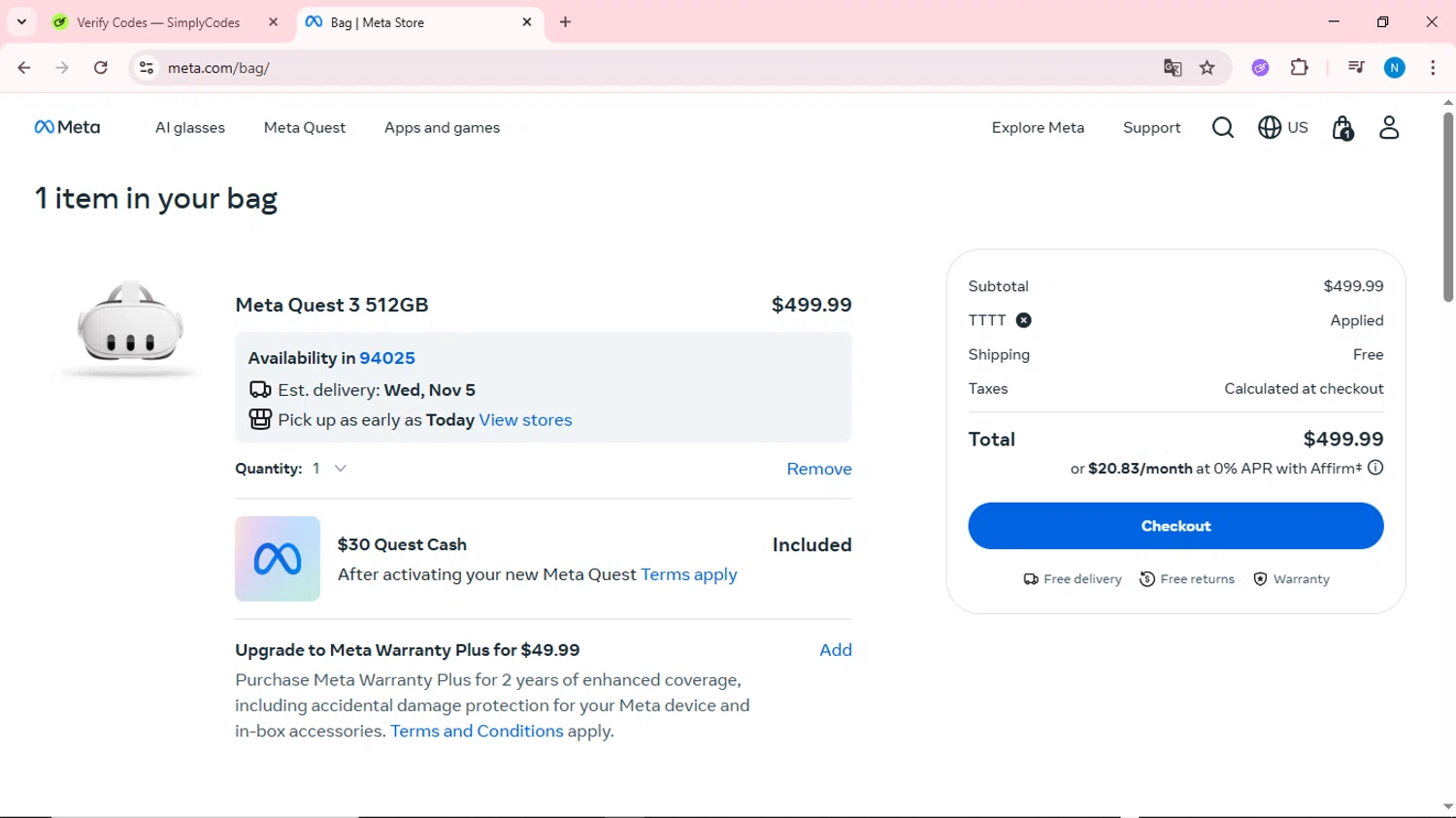Image resolution: width=1456 pixels, height=818 pixels.
Task: Click the purple extension icon in toolbar
Action: [1260, 68]
